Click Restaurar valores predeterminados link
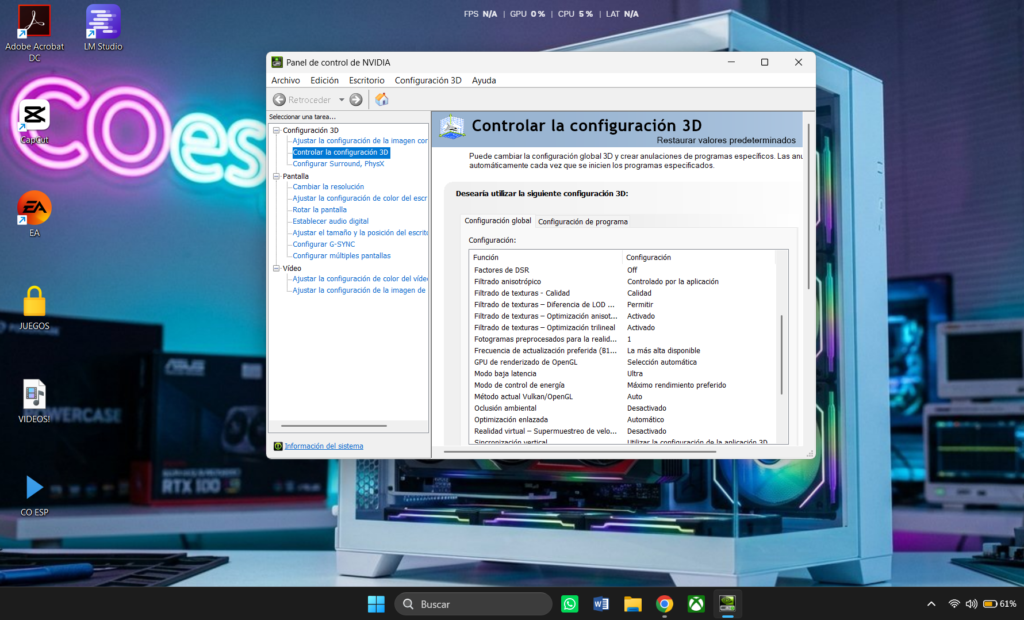This screenshot has height=620, width=1024. 726,140
